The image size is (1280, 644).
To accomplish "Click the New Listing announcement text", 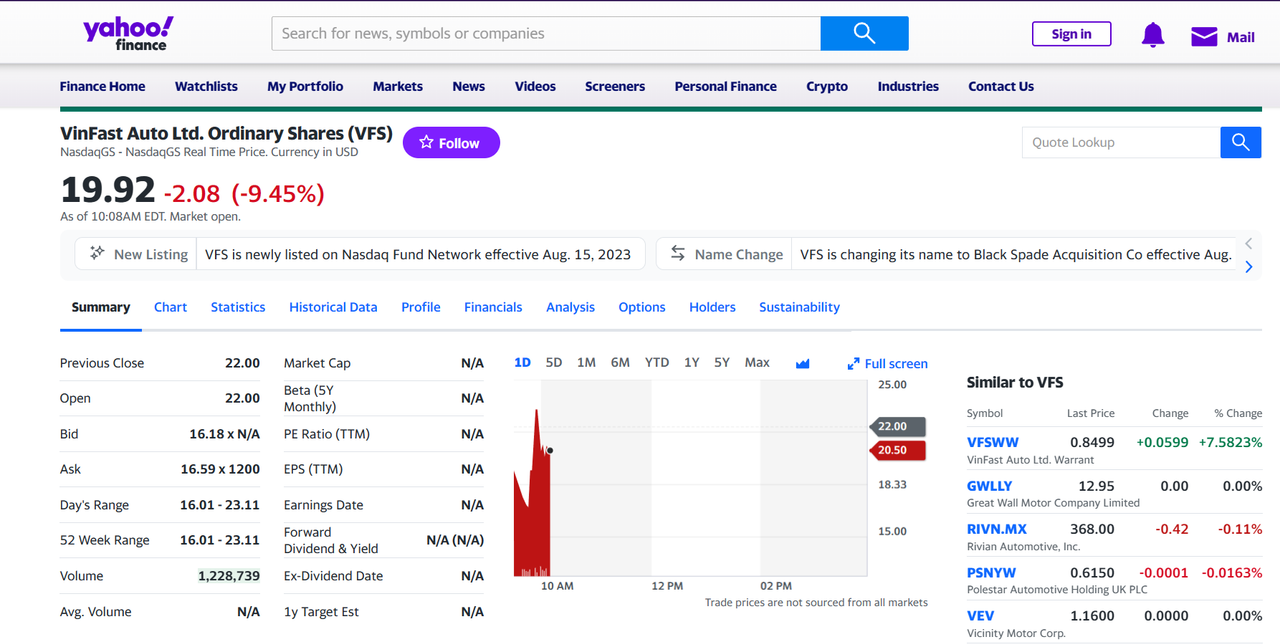I will click(418, 254).
